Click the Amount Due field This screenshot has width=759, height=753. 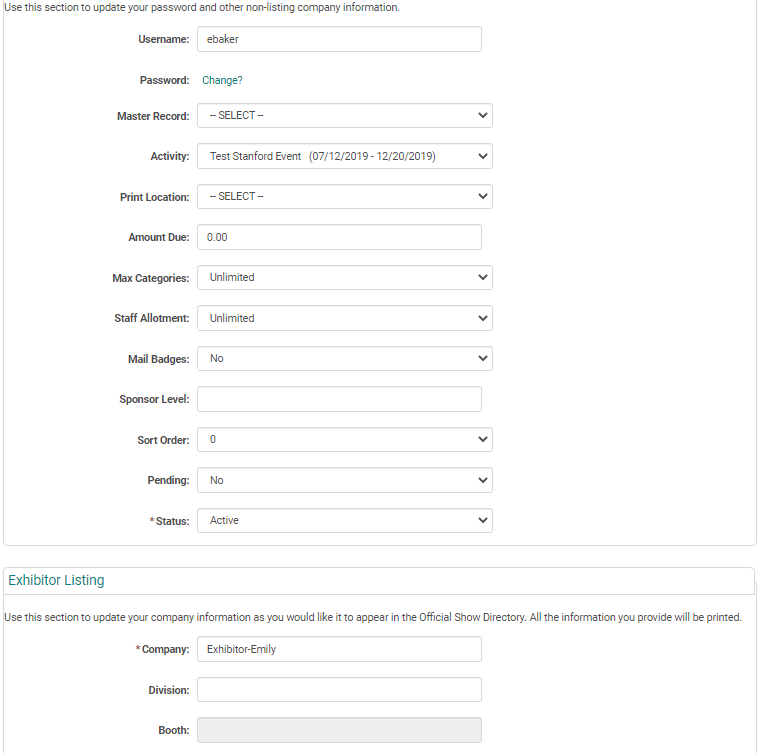[x=339, y=237]
